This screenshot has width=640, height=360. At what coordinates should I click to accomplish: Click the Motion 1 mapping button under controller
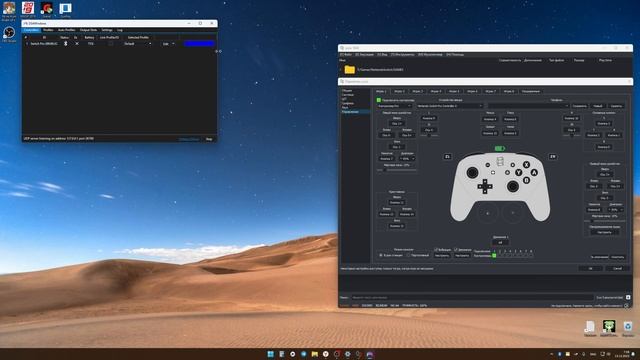point(500,242)
